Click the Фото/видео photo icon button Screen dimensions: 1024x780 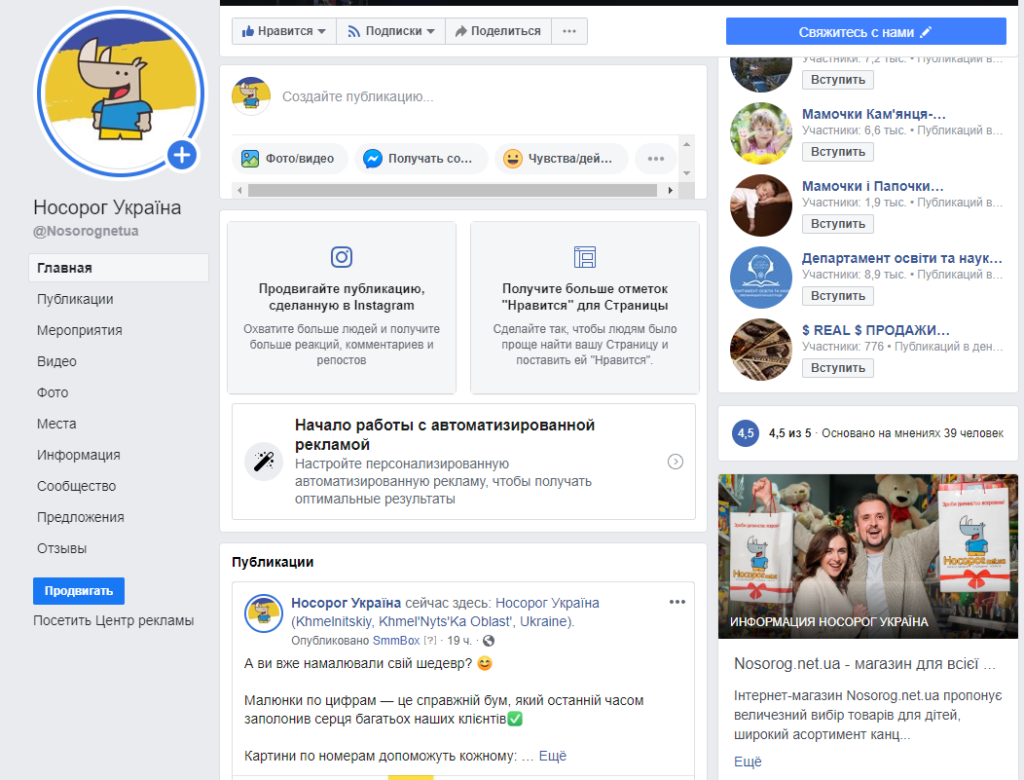coord(250,158)
